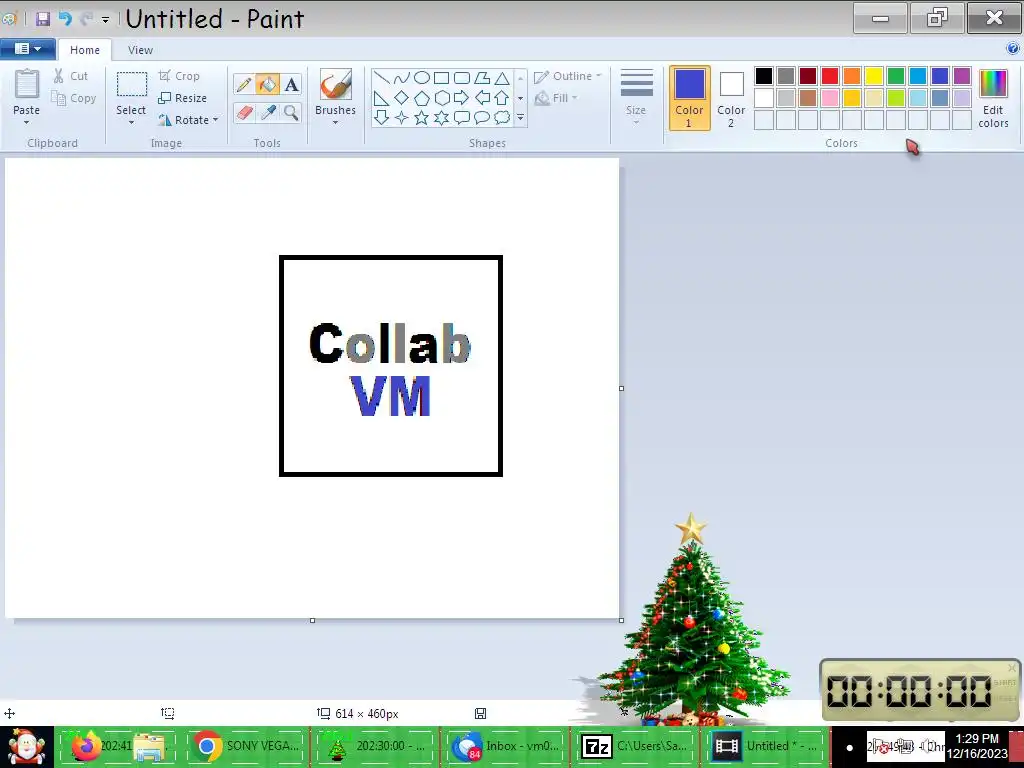Image resolution: width=1024 pixels, height=768 pixels.
Task: Choose the Rectangle shape
Action: [441, 78]
